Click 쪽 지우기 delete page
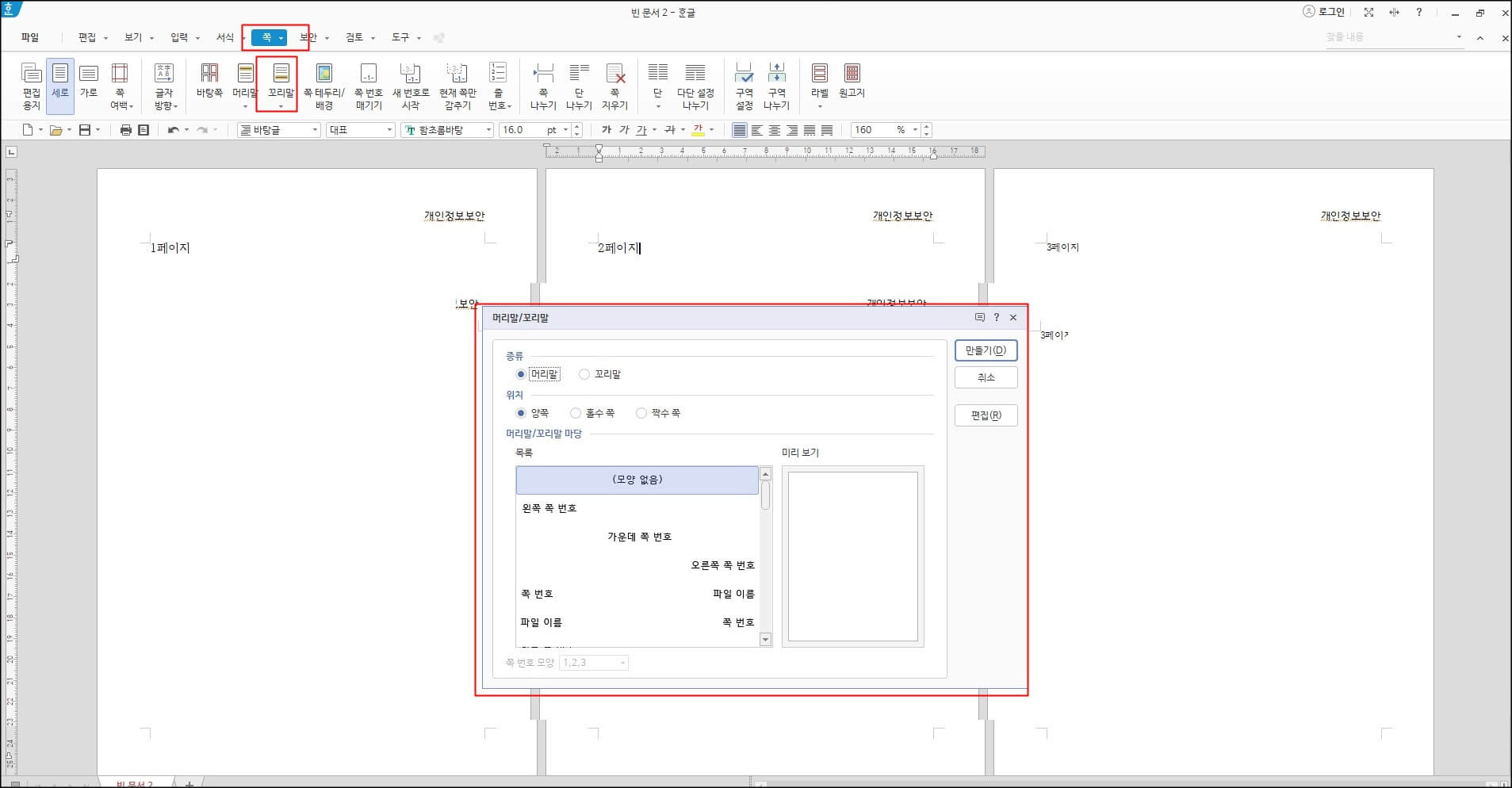The width and height of the screenshot is (1512, 788). point(614,86)
